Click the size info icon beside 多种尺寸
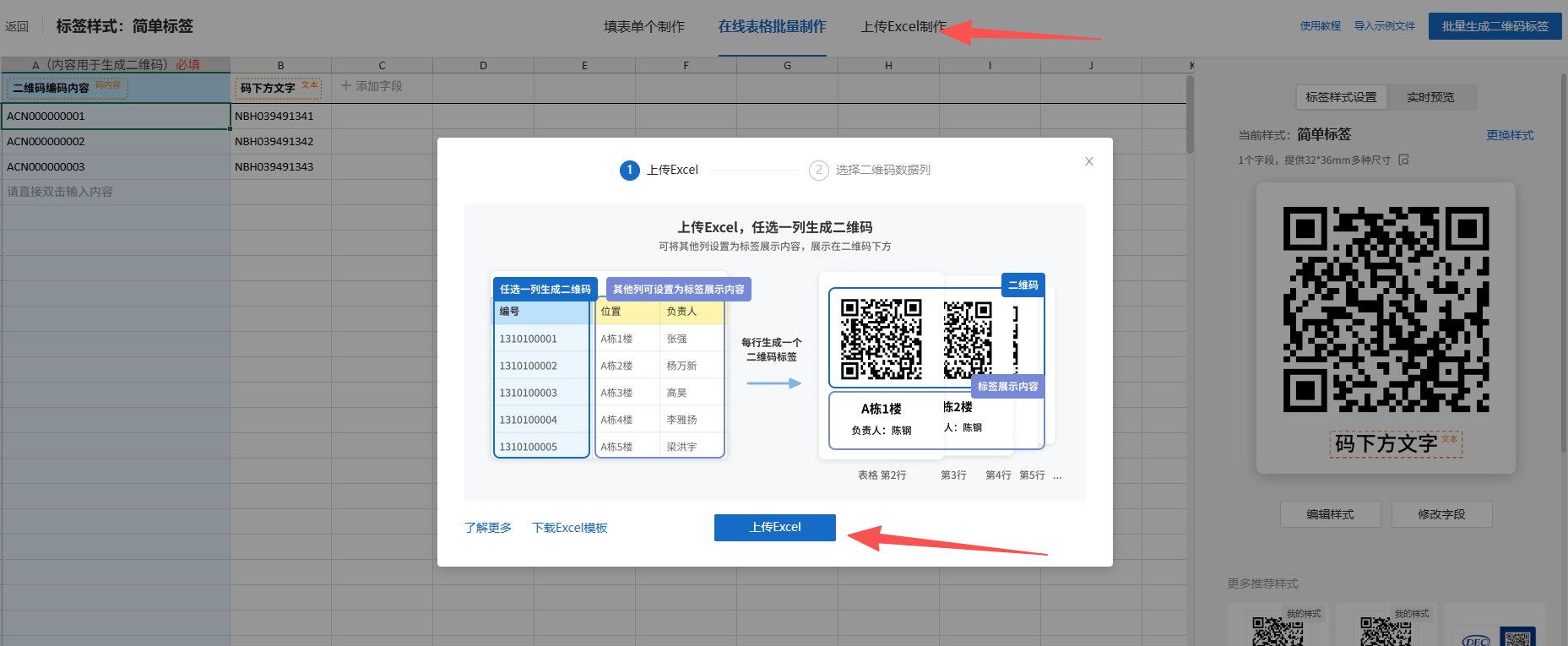The width and height of the screenshot is (1568, 646). [1403, 160]
